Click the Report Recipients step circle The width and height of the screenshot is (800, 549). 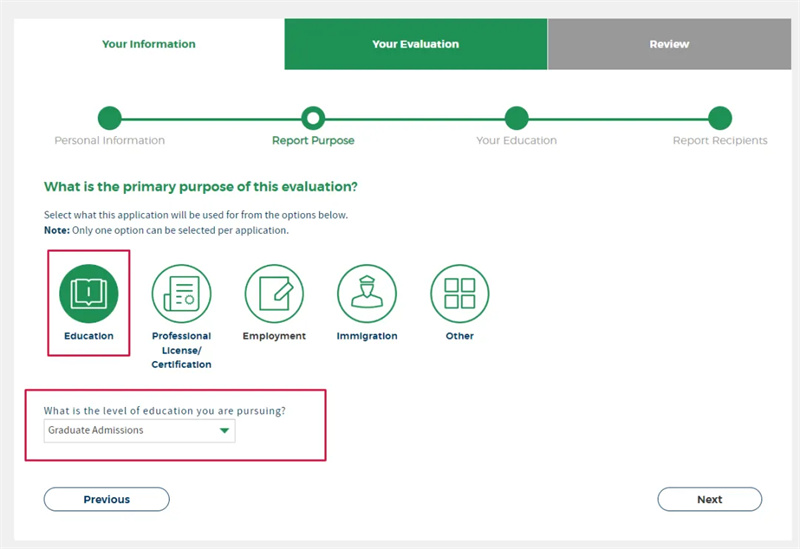(720, 118)
